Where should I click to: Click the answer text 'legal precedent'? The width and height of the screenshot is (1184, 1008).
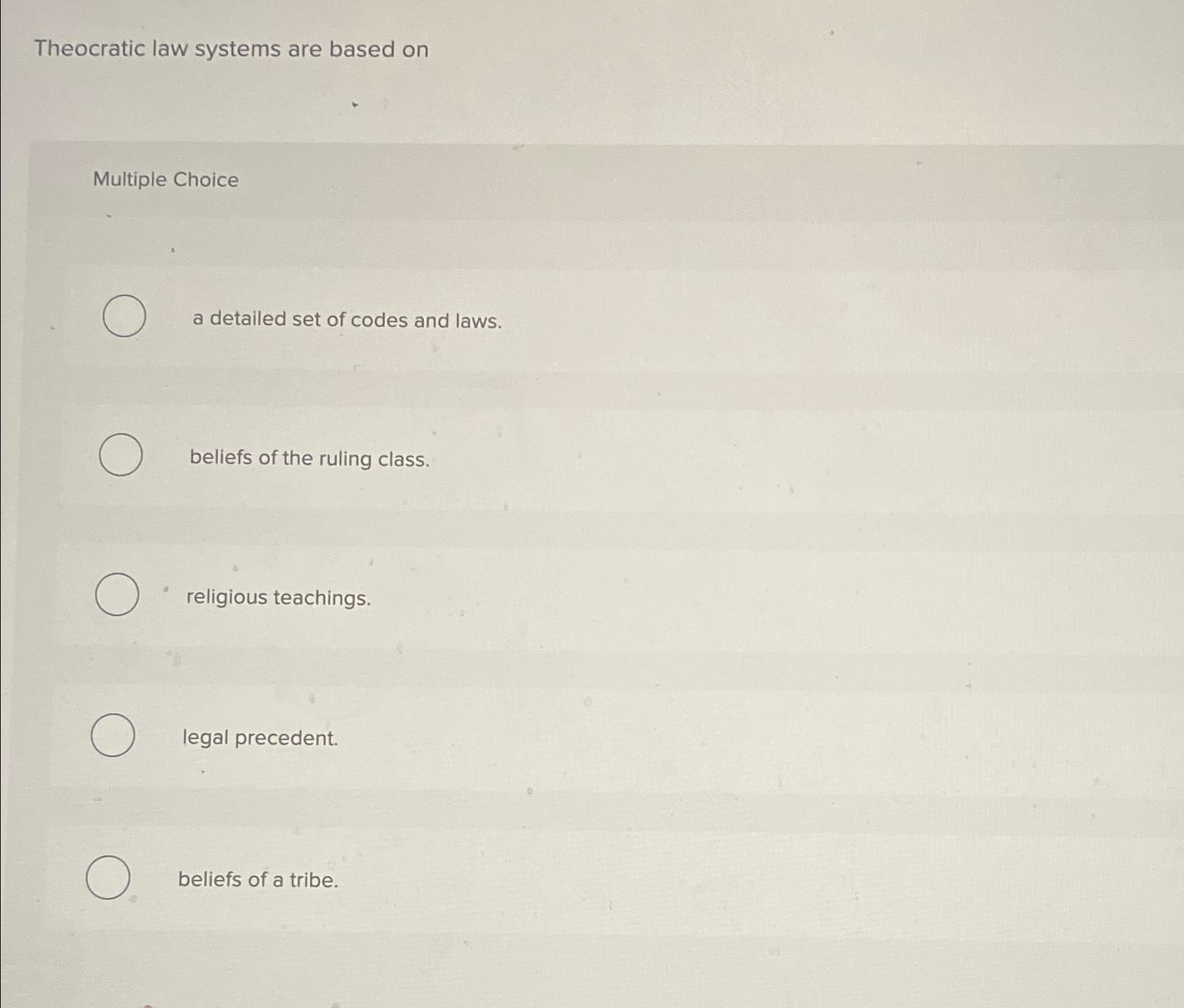coord(259,738)
